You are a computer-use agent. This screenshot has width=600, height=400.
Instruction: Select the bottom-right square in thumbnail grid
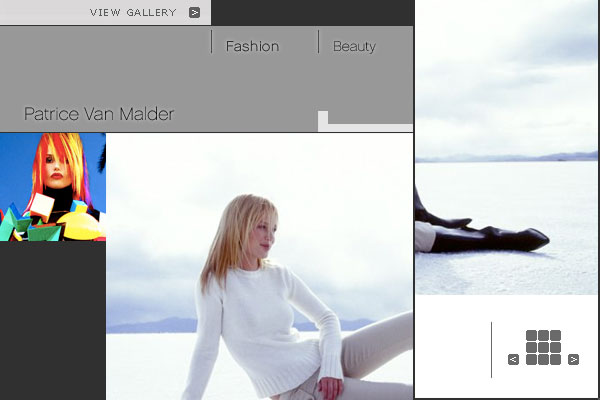[555, 360]
